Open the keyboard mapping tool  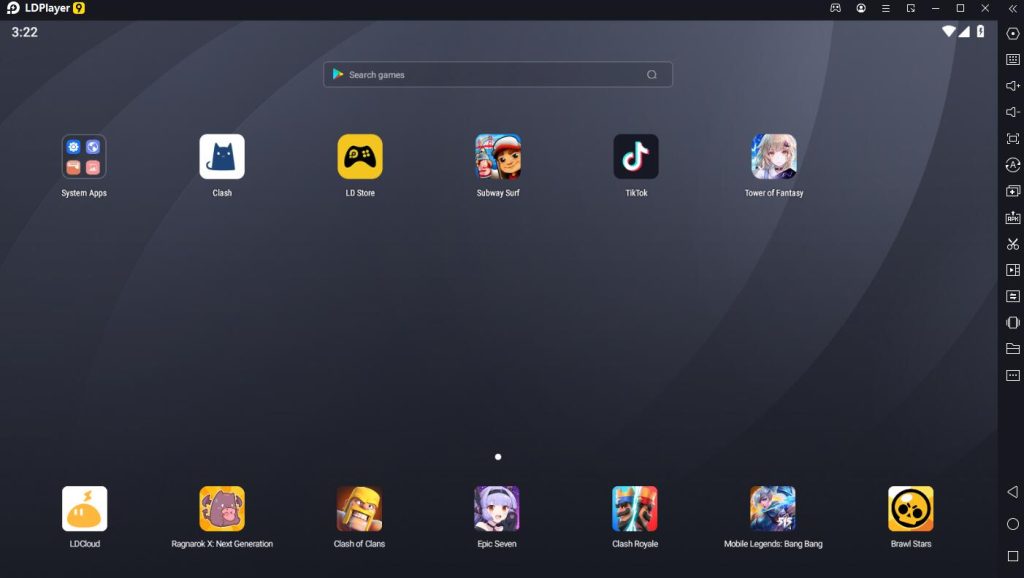(1012, 59)
